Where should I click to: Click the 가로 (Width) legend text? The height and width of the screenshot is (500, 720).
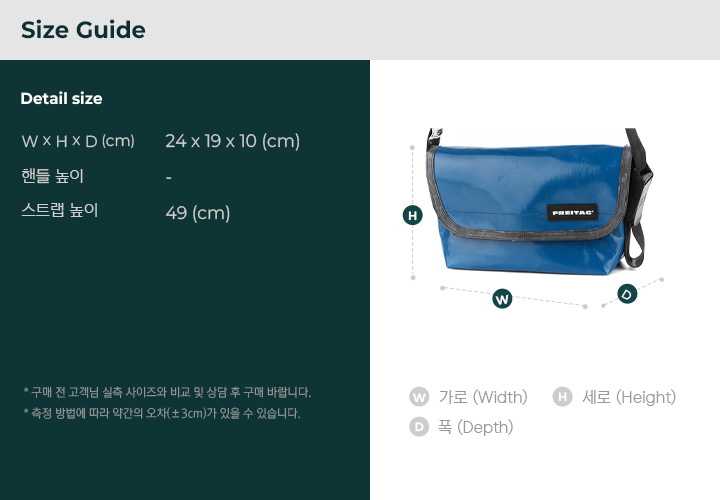coord(483,397)
